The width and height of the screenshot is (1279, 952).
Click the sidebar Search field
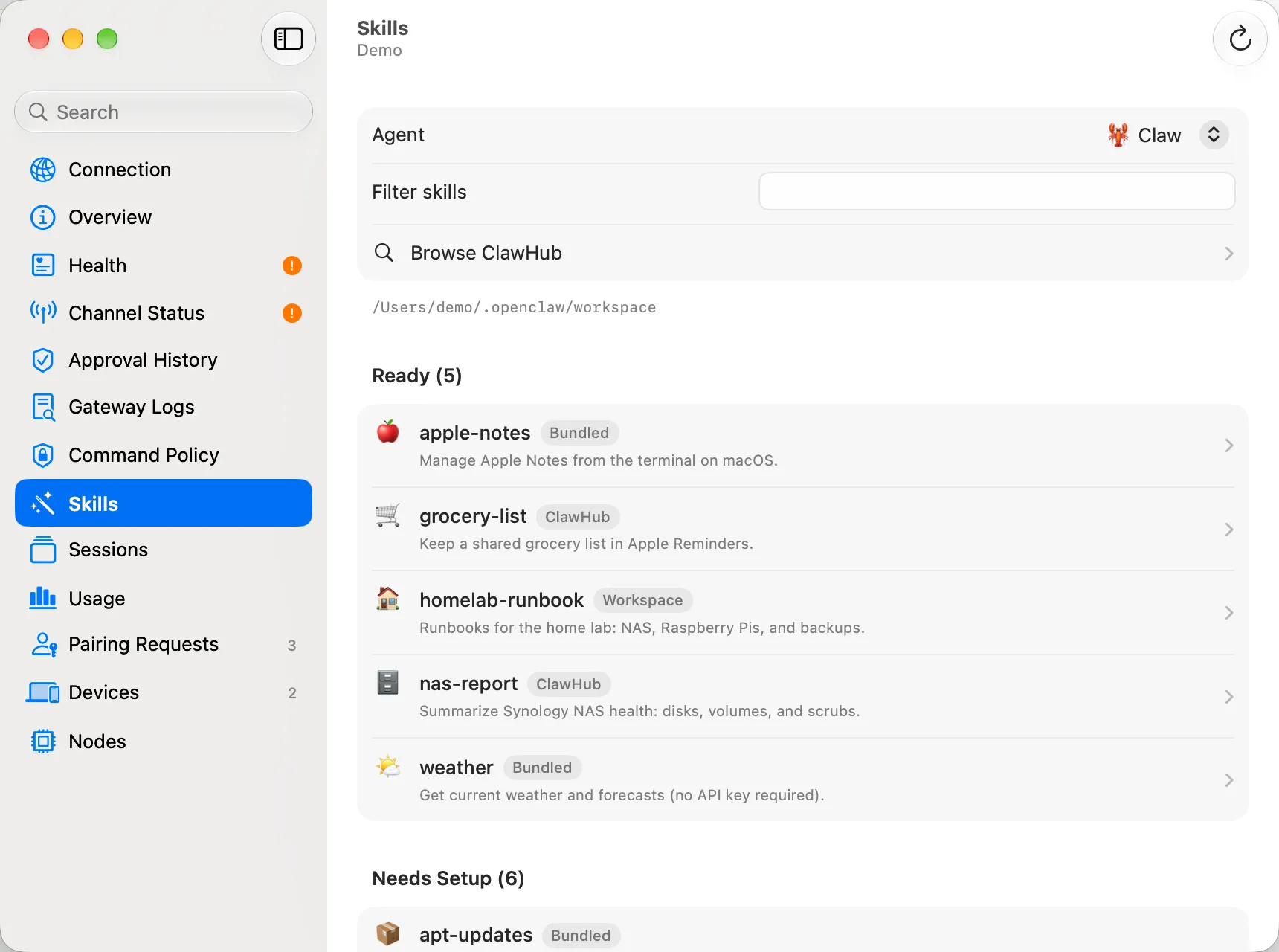164,112
